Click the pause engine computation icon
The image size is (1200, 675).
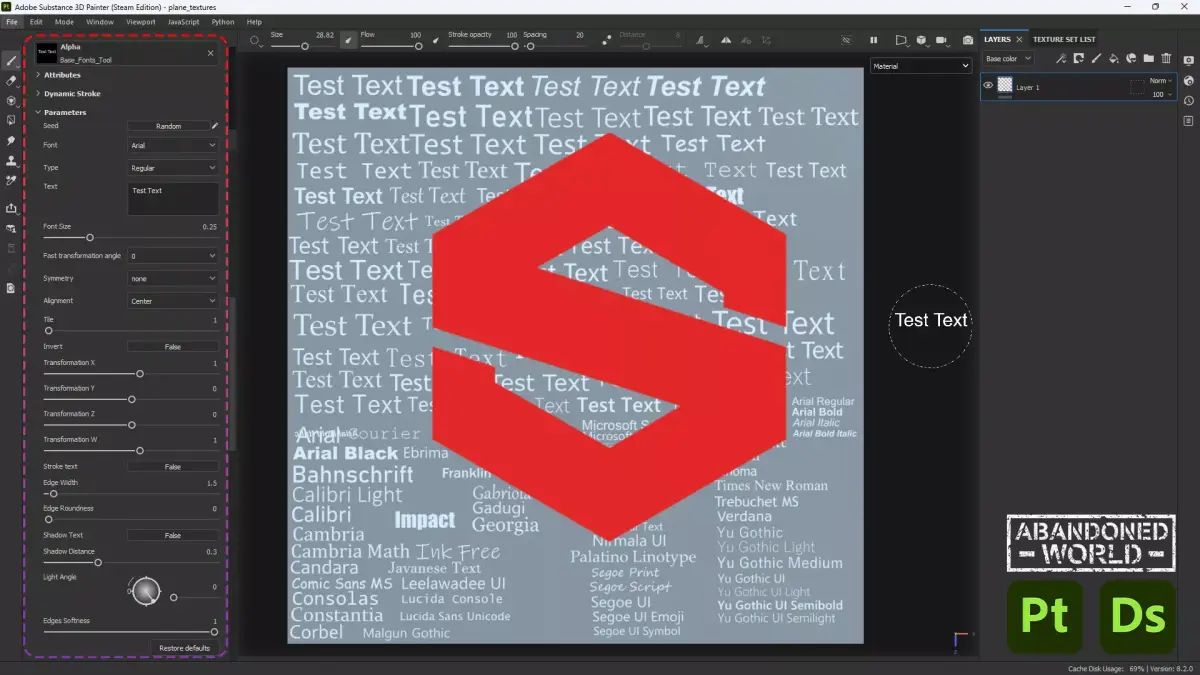click(x=874, y=40)
